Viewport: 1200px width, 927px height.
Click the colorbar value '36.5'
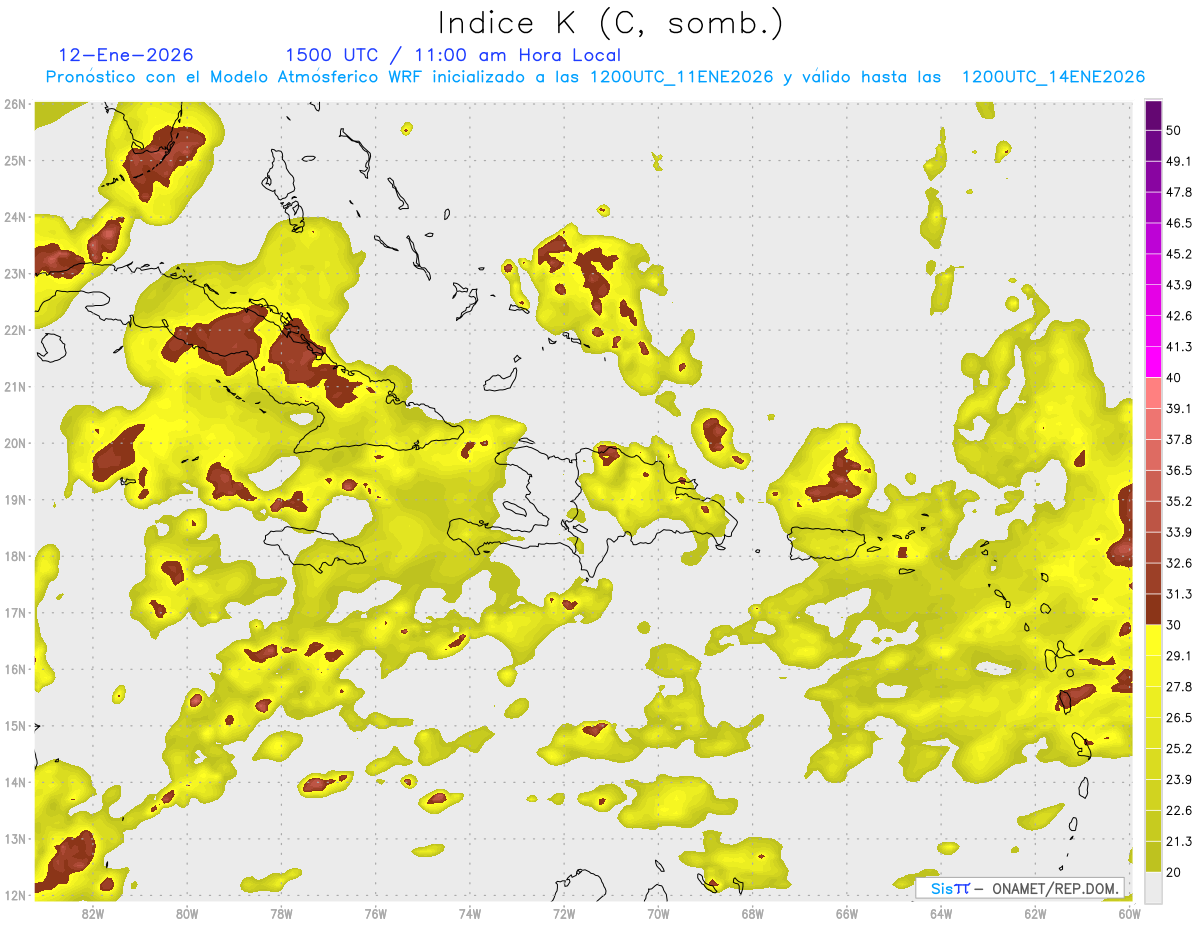[1179, 470]
